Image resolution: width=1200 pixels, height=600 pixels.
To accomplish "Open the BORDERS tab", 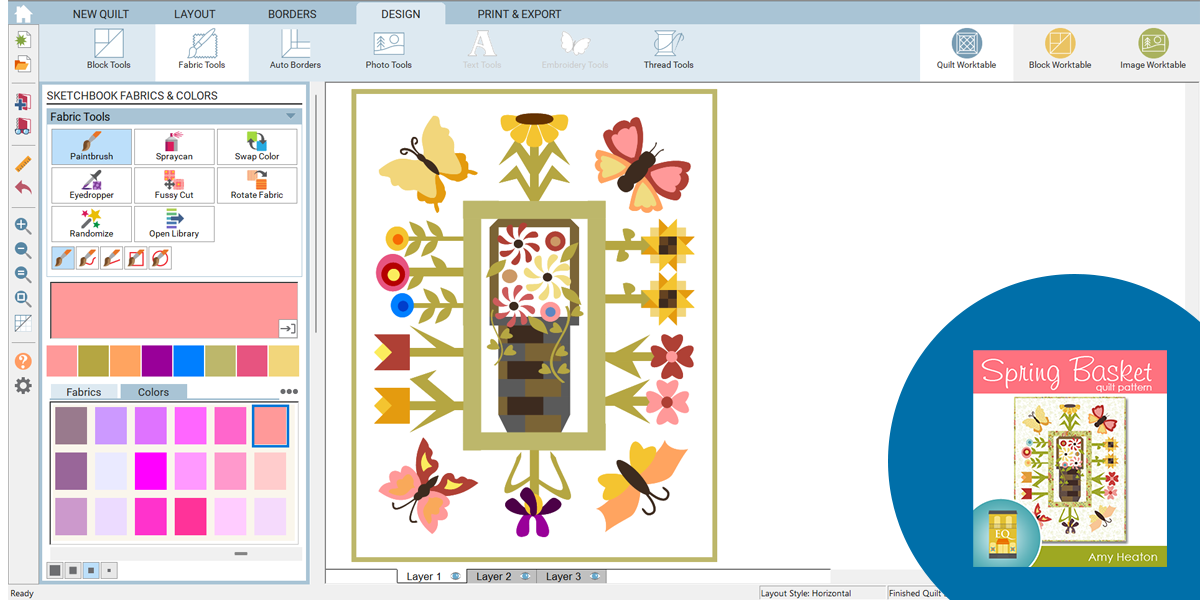I will [292, 14].
